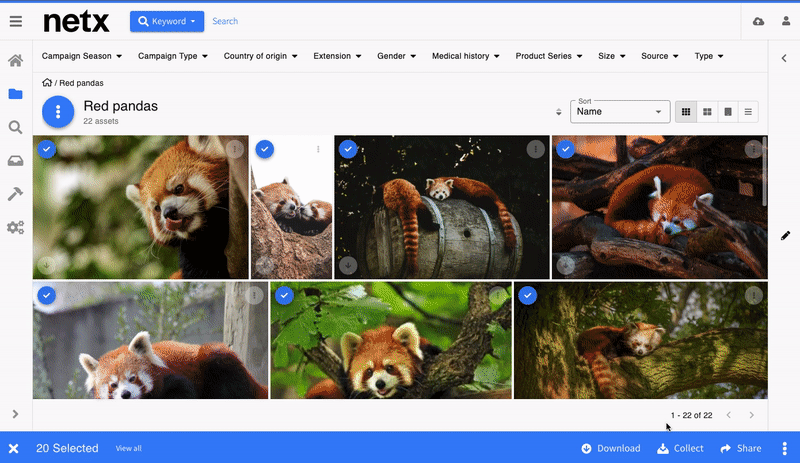Screen dimensions: 800x463
Task: Go to the home dashboard sidebar icon
Action: [15, 61]
